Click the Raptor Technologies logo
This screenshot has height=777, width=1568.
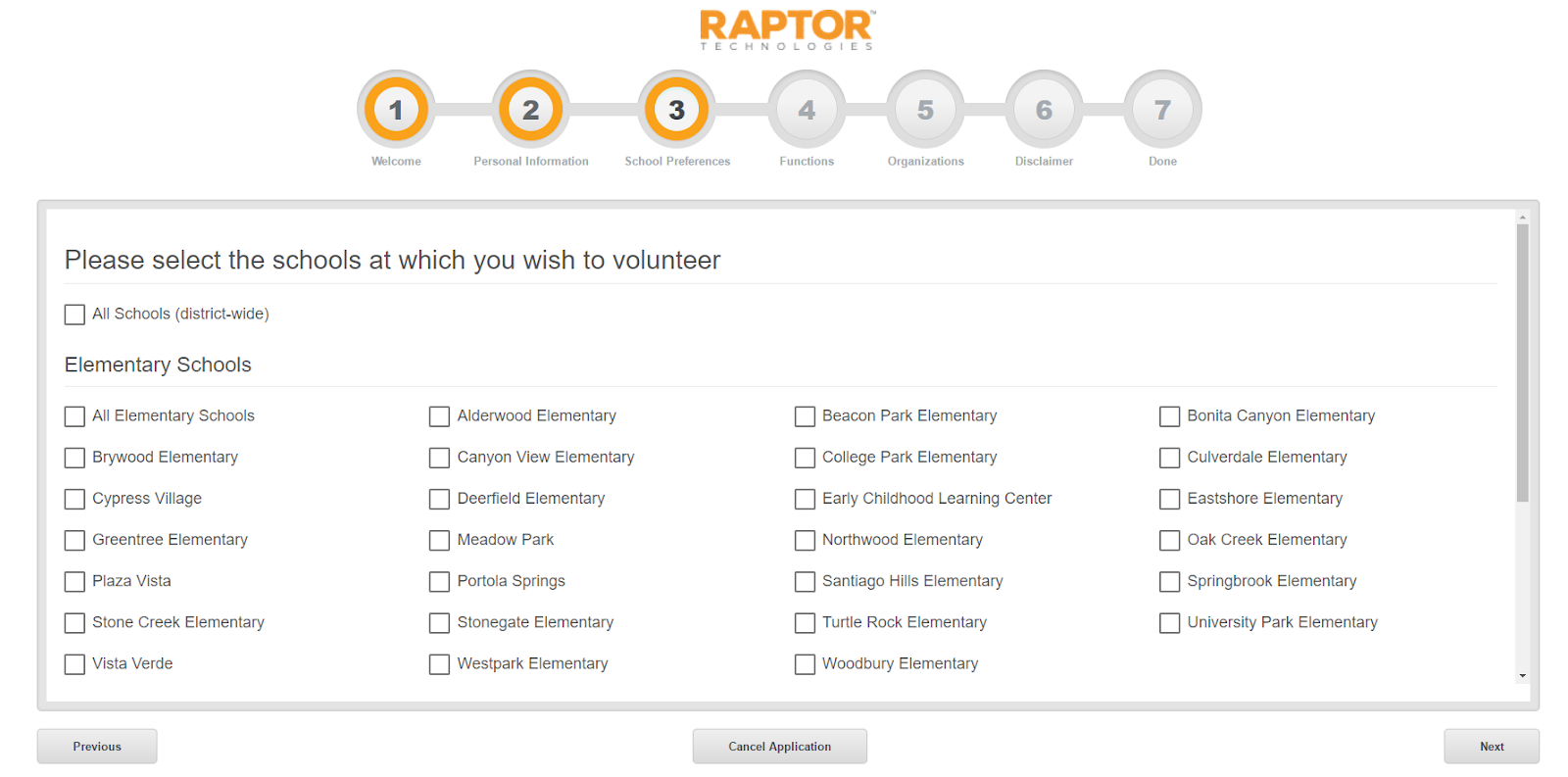787,30
